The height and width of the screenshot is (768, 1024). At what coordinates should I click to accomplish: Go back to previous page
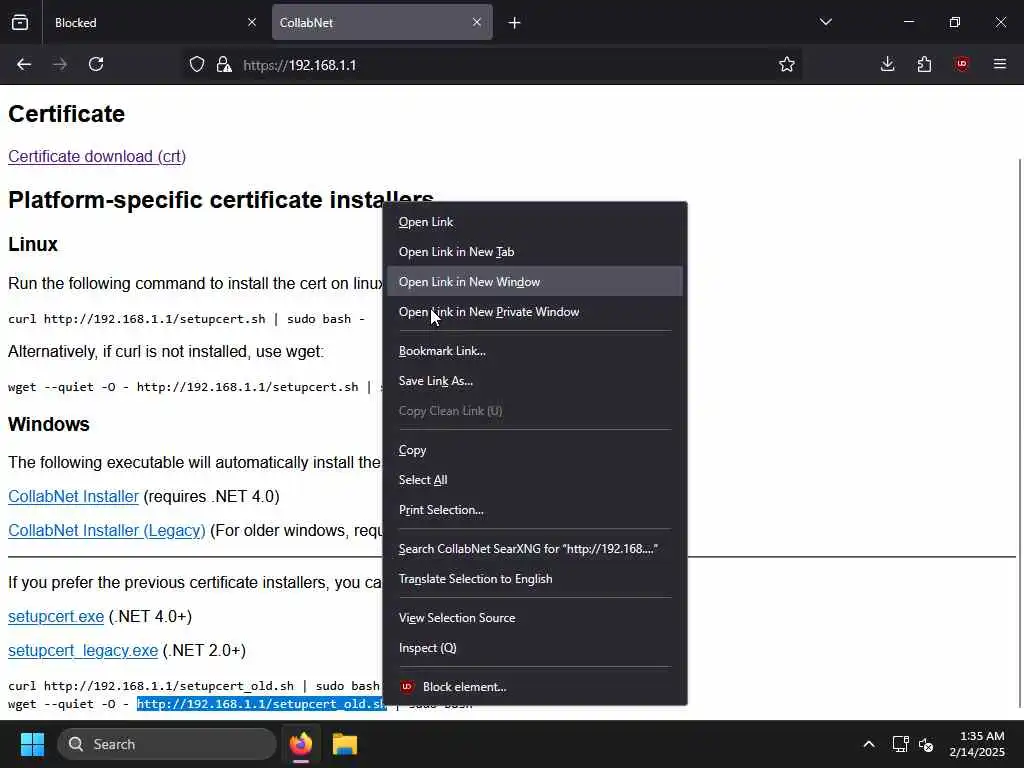click(x=24, y=64)
